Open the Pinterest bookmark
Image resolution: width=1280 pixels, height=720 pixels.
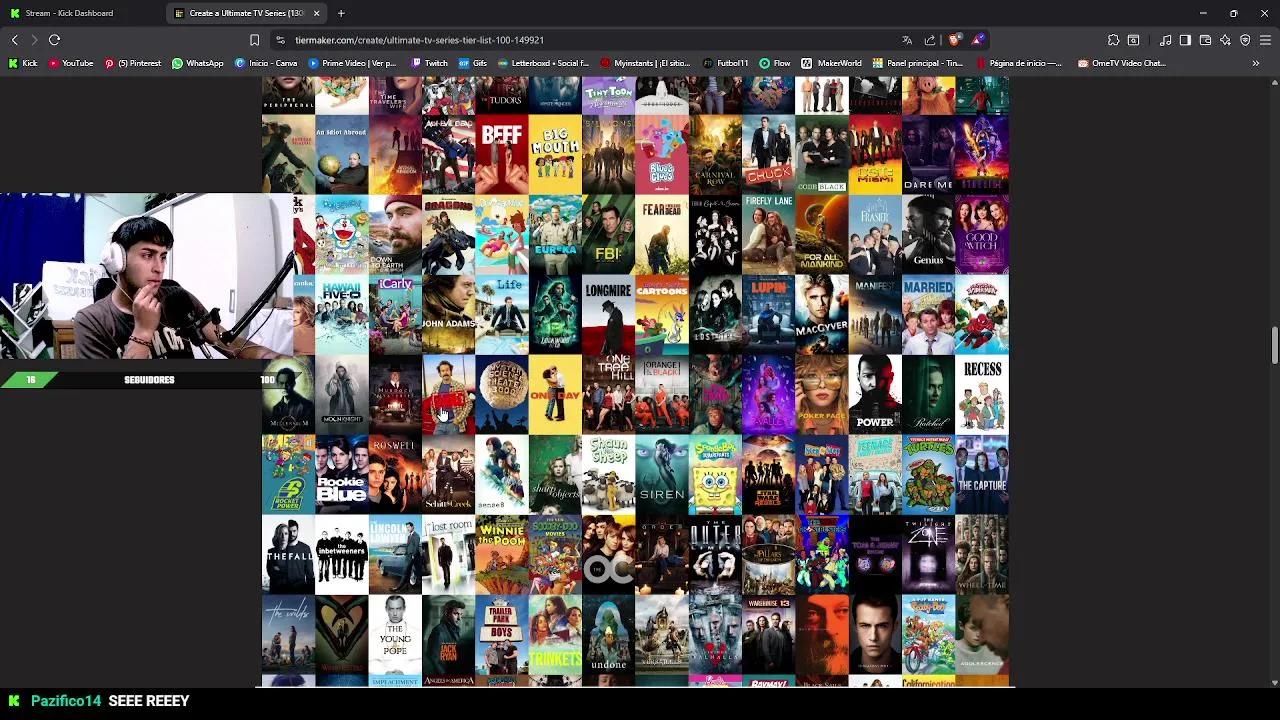coord(132,63)
